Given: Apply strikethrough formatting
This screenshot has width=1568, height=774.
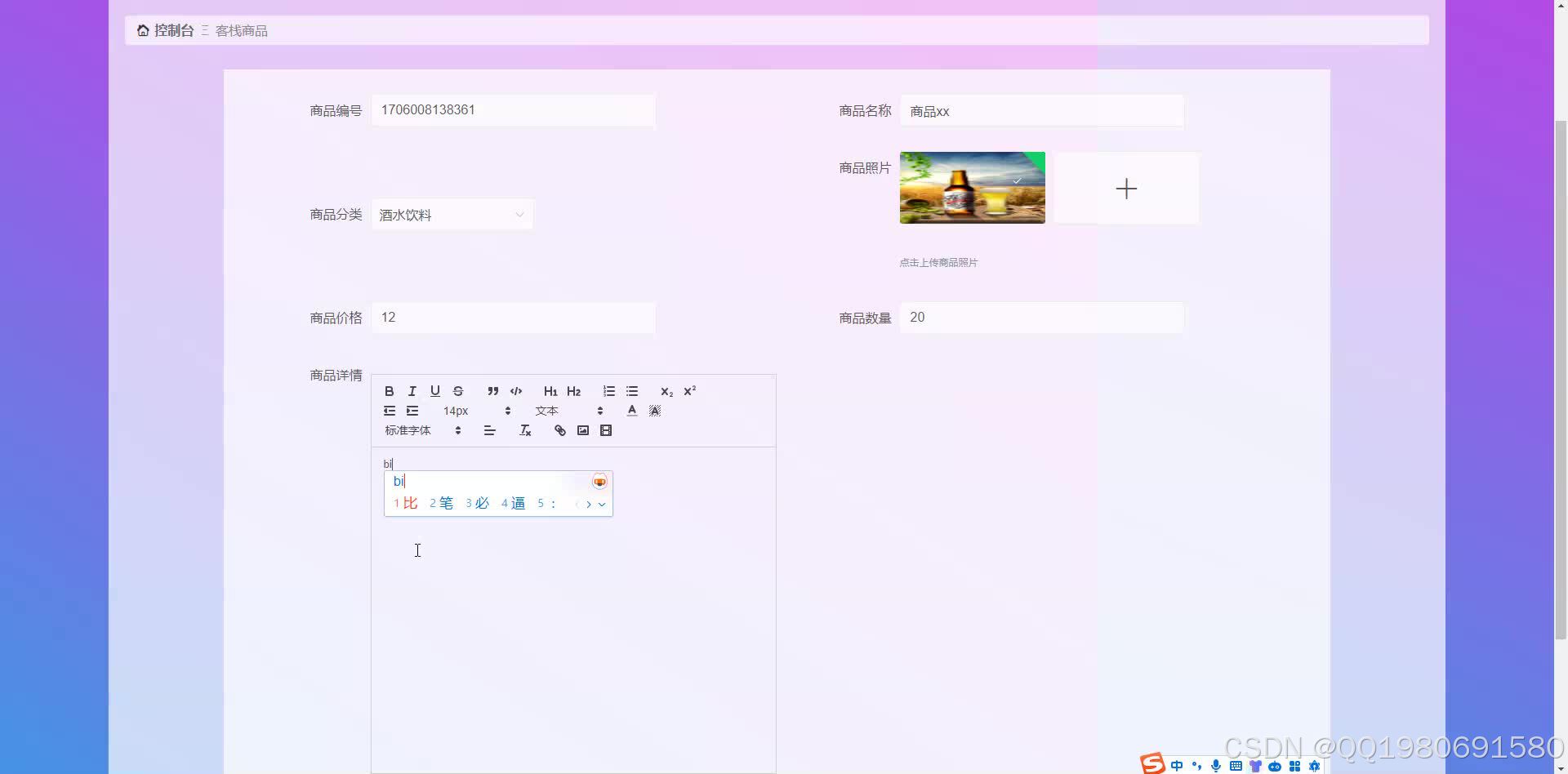Looking at the screenshot, I should 458,391.
